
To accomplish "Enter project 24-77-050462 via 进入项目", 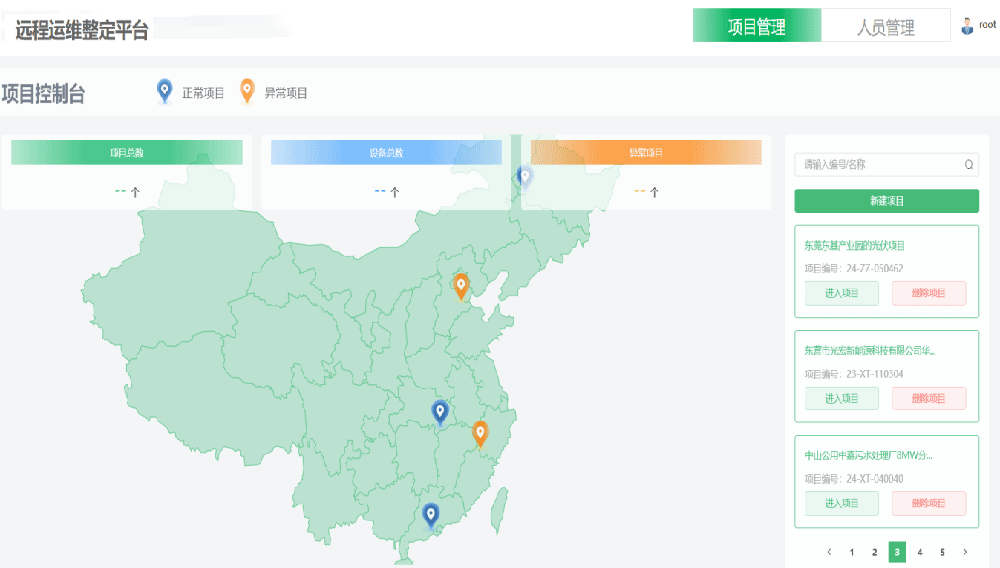I will click(x=841, y=293).
